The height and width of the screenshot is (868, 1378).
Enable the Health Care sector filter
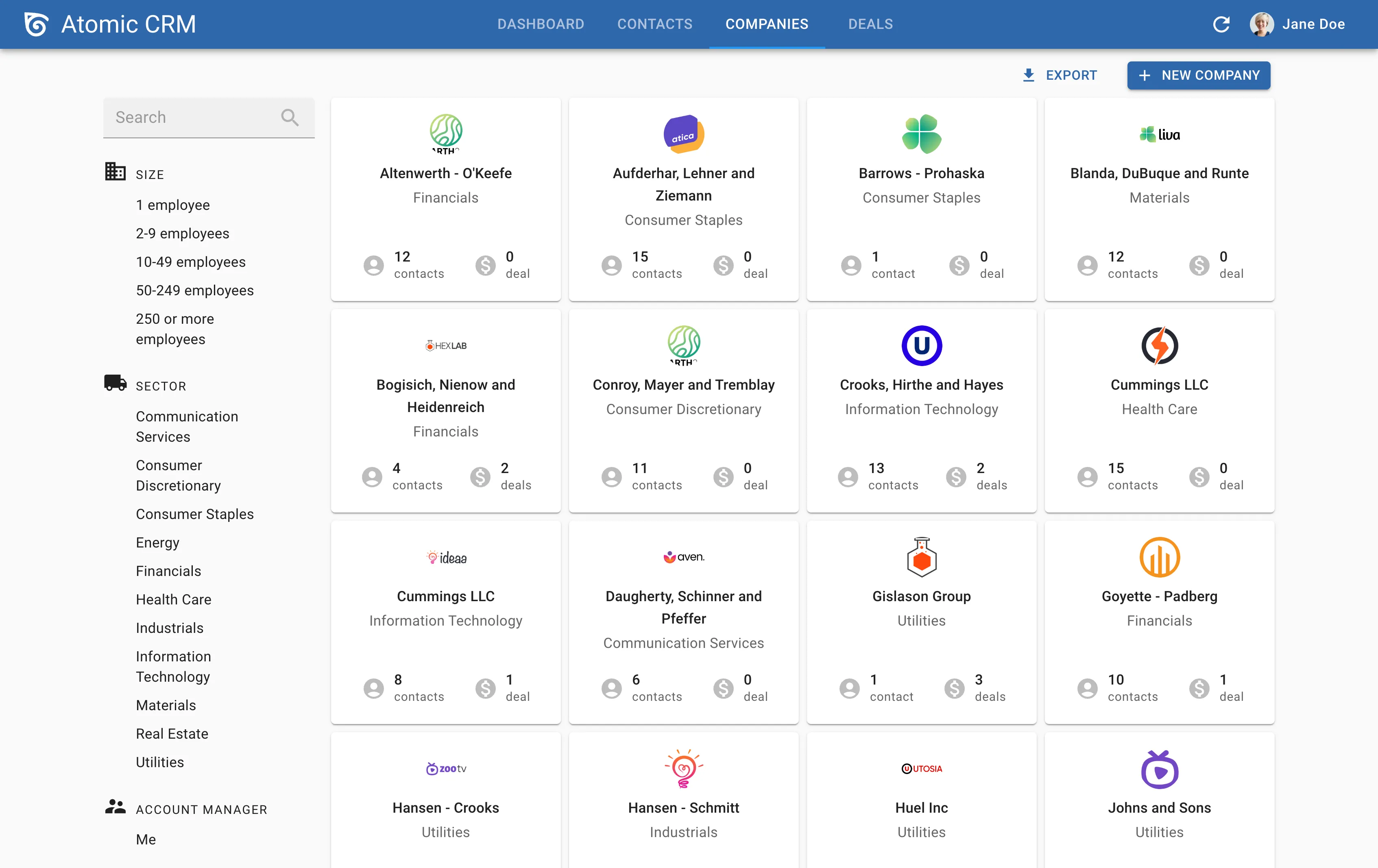pyautogui.click(x=174, y=599)
